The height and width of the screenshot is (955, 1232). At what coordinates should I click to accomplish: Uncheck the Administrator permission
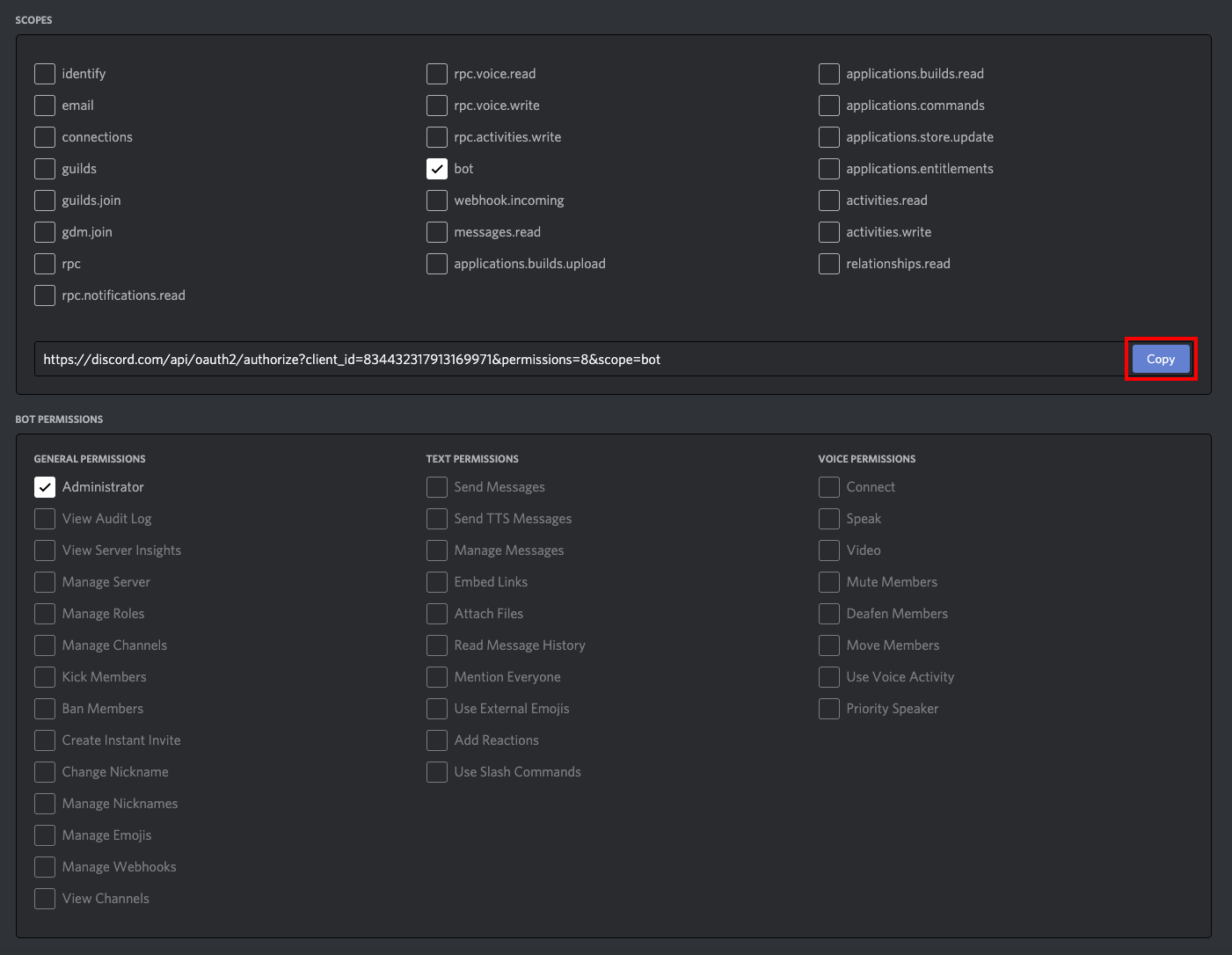45,487
